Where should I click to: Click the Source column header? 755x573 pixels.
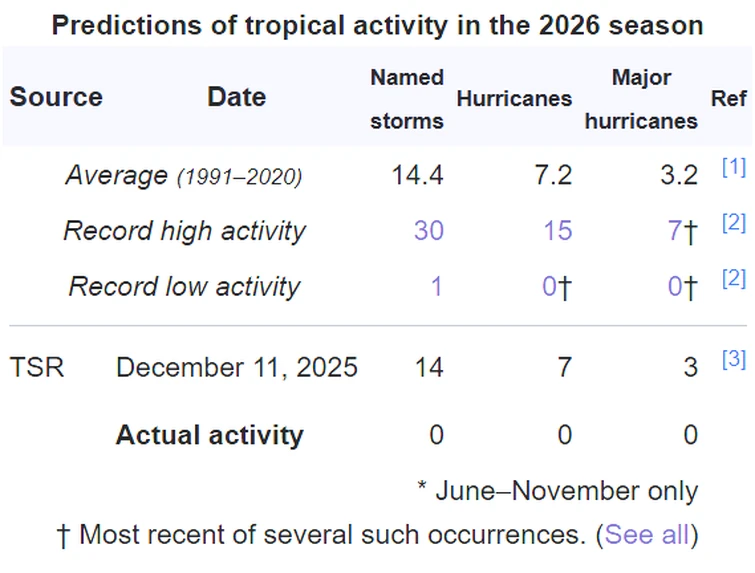[x=56, y=97]
